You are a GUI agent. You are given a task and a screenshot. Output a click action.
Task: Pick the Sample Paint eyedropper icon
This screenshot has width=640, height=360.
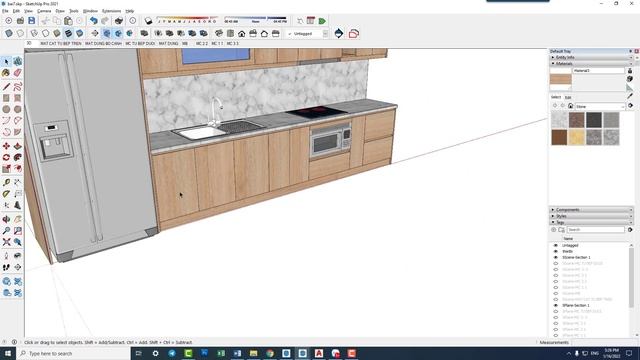click(630, 96)
